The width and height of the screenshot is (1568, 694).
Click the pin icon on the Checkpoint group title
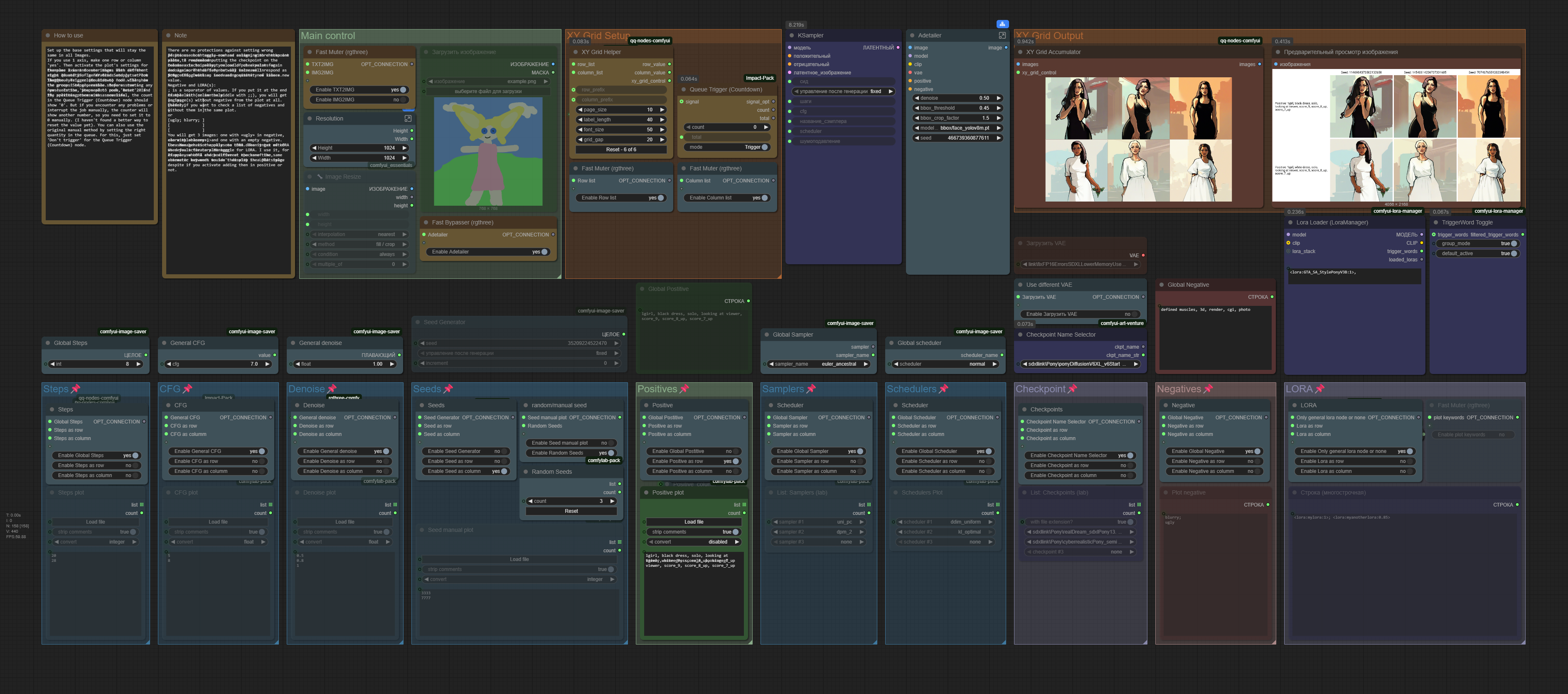pyautogui.click(x=1073, y=389)
